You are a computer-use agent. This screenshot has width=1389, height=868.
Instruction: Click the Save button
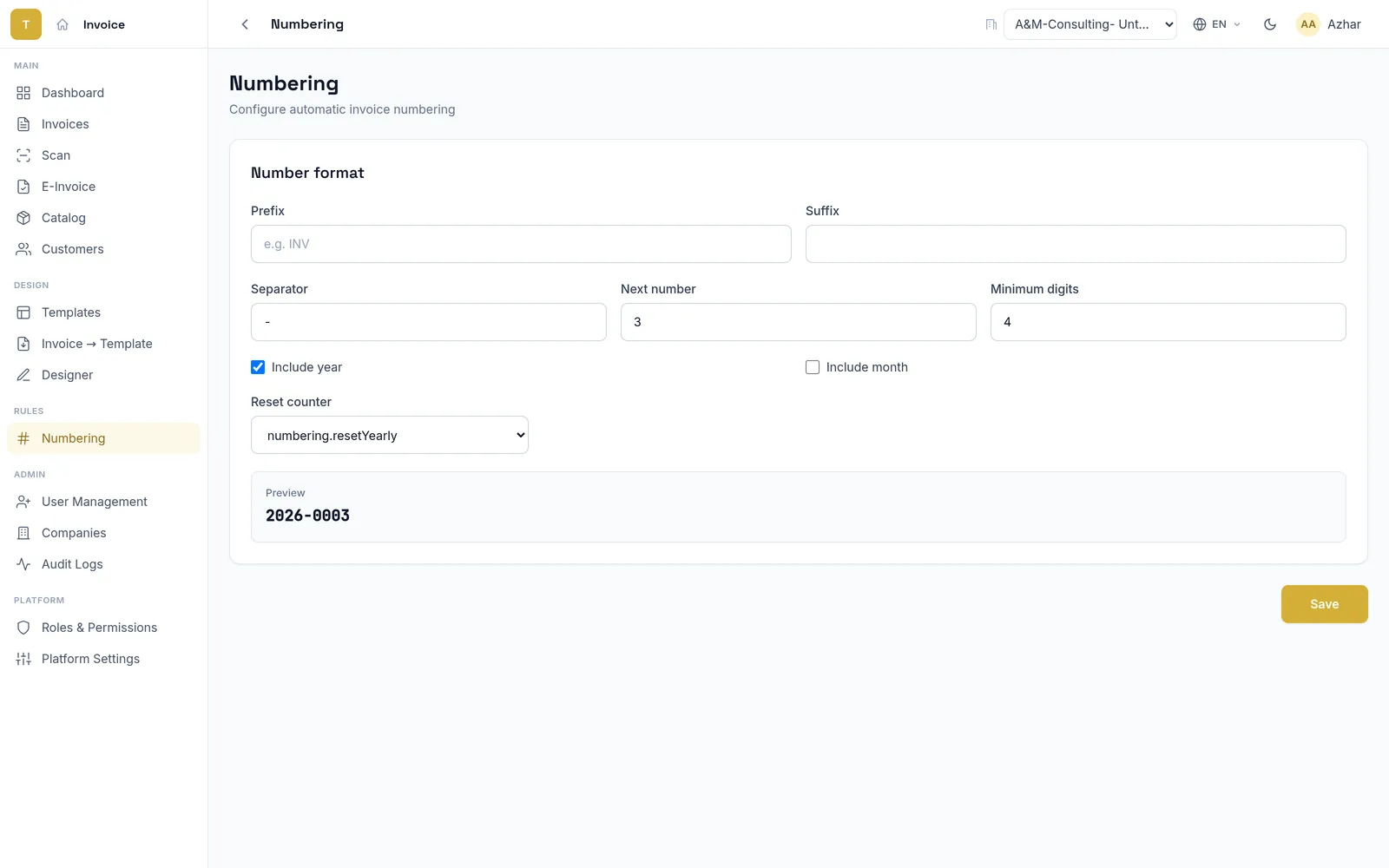point(1325,604)
